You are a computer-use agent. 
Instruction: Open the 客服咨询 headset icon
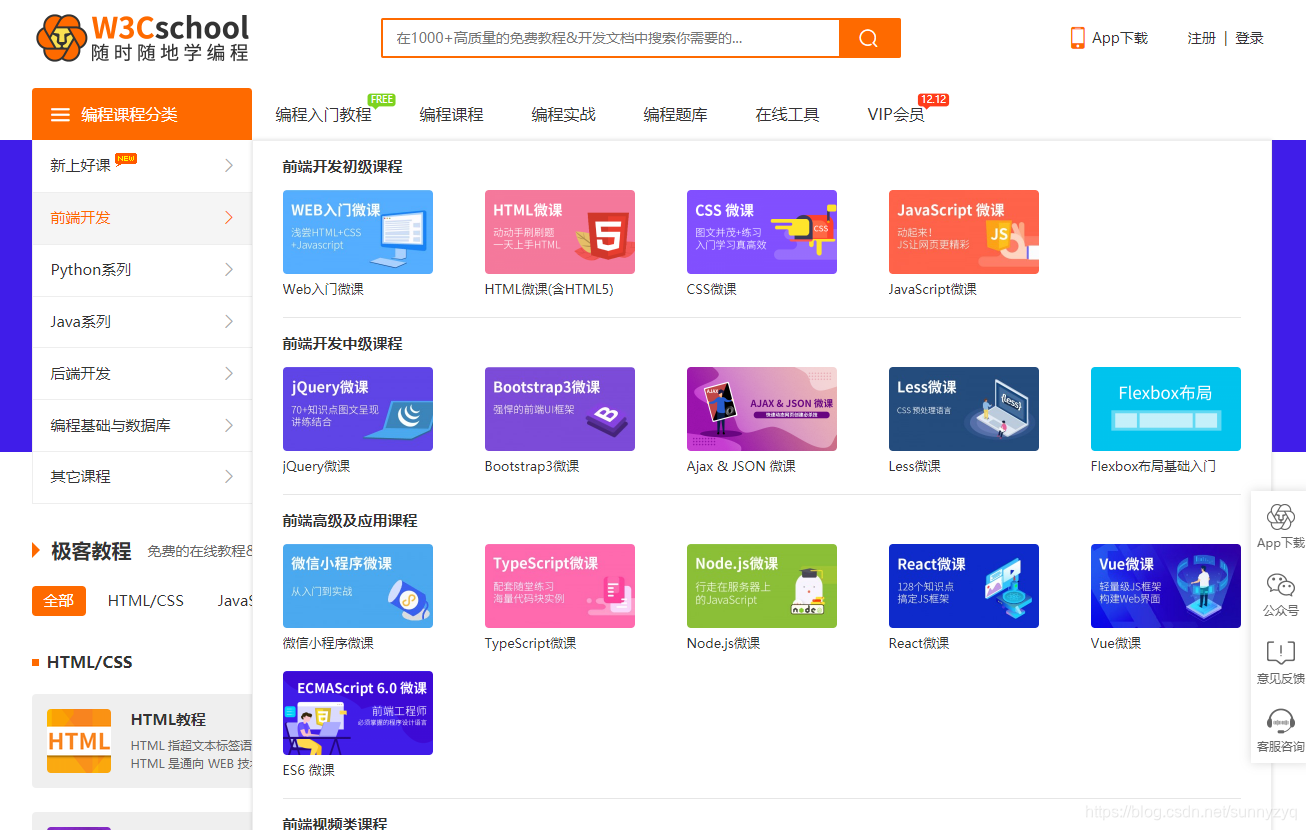1281,721
